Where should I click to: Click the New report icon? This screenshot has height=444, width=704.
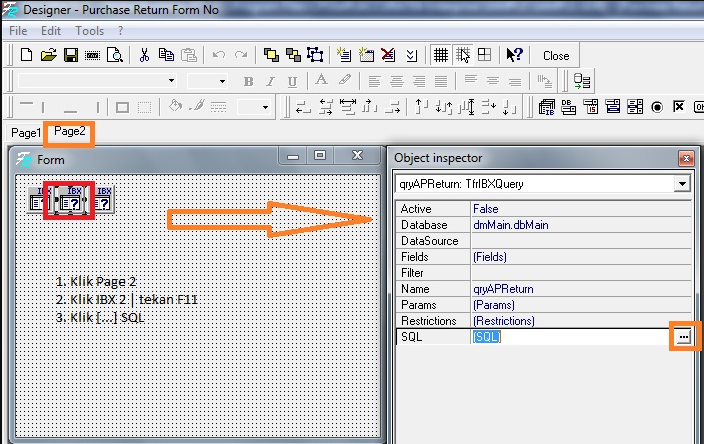(x=27, y=55)
